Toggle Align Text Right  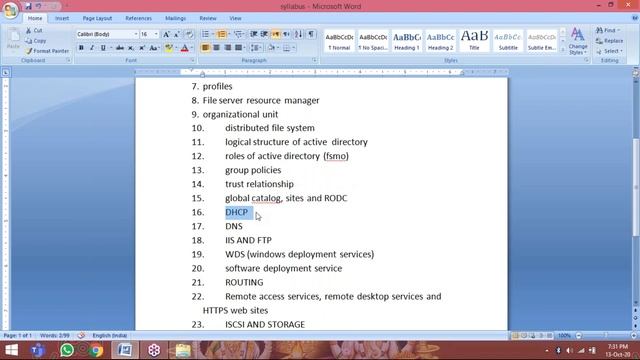227,48
